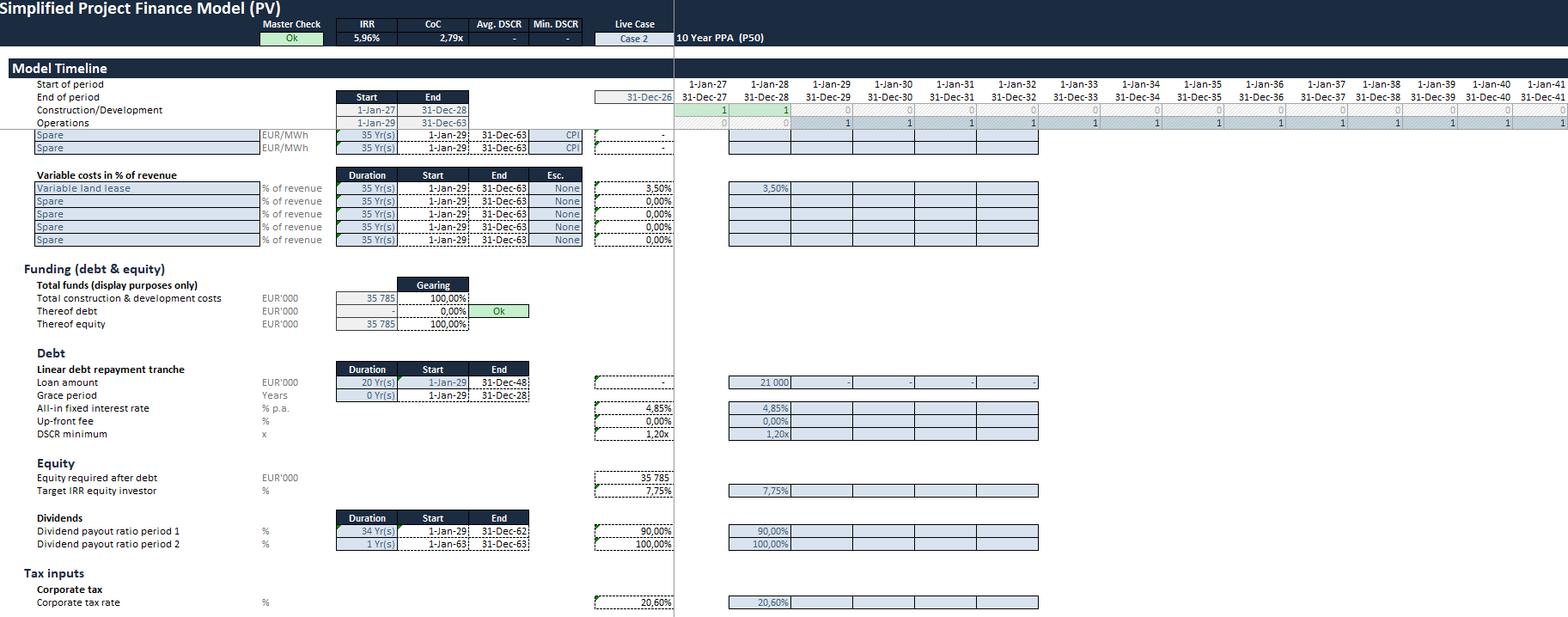The image size is (1568, 617).
Task: Select Corporate tax rate 20,60% blue input cell
Action: (x=760, y=602)
